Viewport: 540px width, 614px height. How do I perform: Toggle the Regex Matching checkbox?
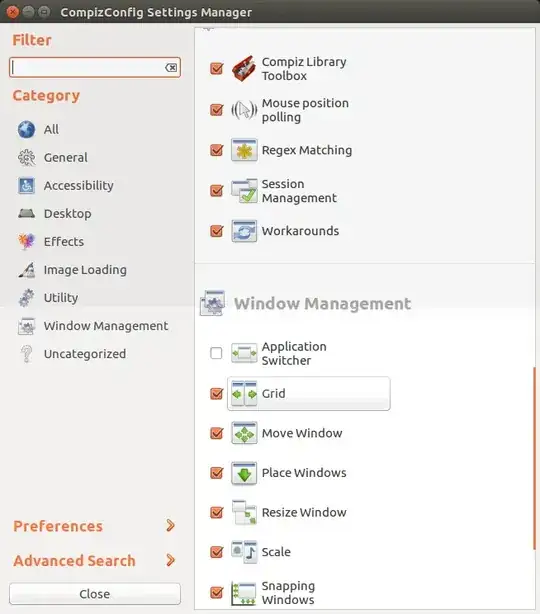tap(216, 150)
